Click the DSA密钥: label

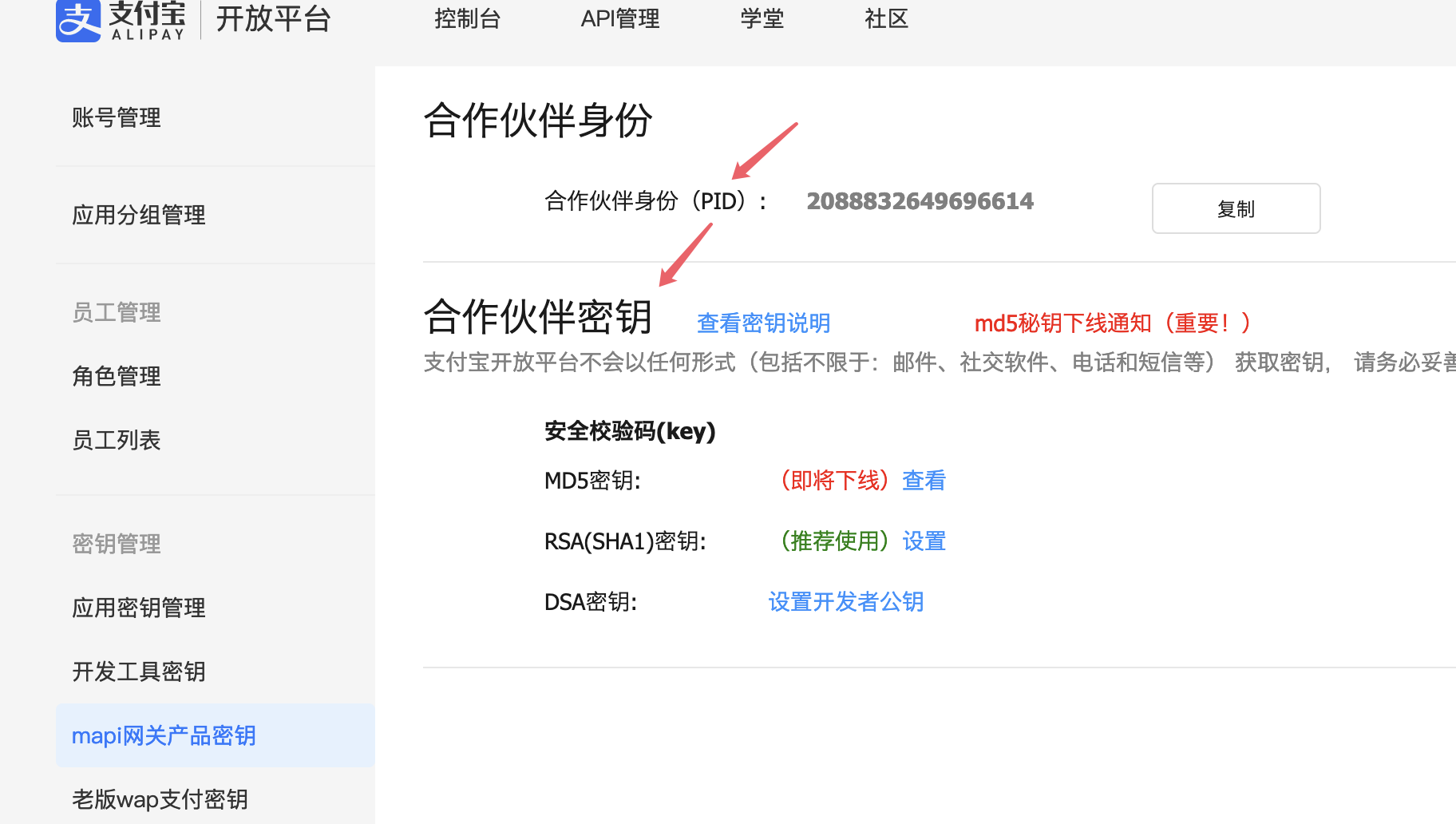[x=591, y=601]
